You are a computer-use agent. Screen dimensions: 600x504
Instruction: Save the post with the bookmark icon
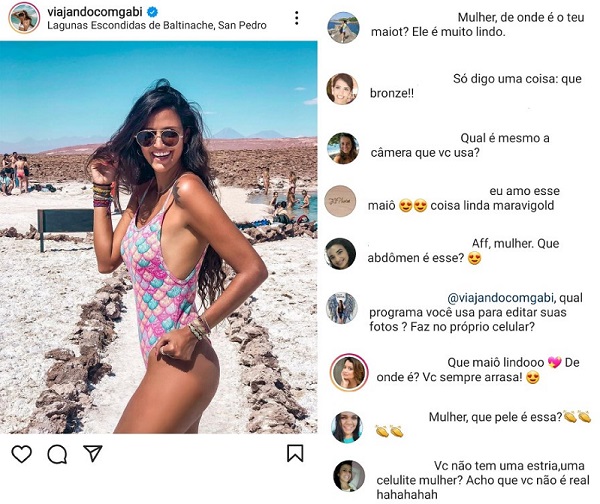click(295, 454)
